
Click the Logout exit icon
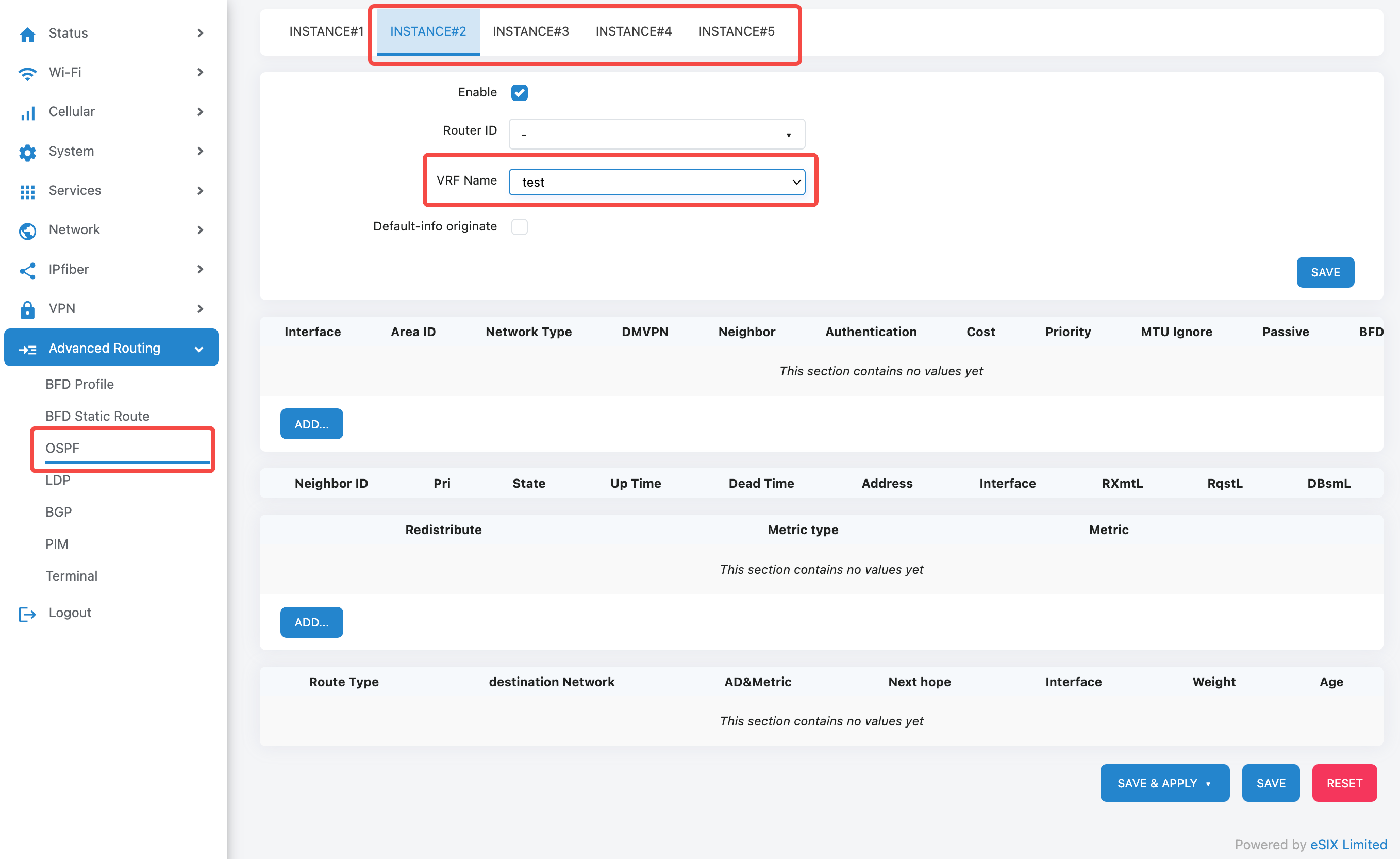click(x=27, y=614)
